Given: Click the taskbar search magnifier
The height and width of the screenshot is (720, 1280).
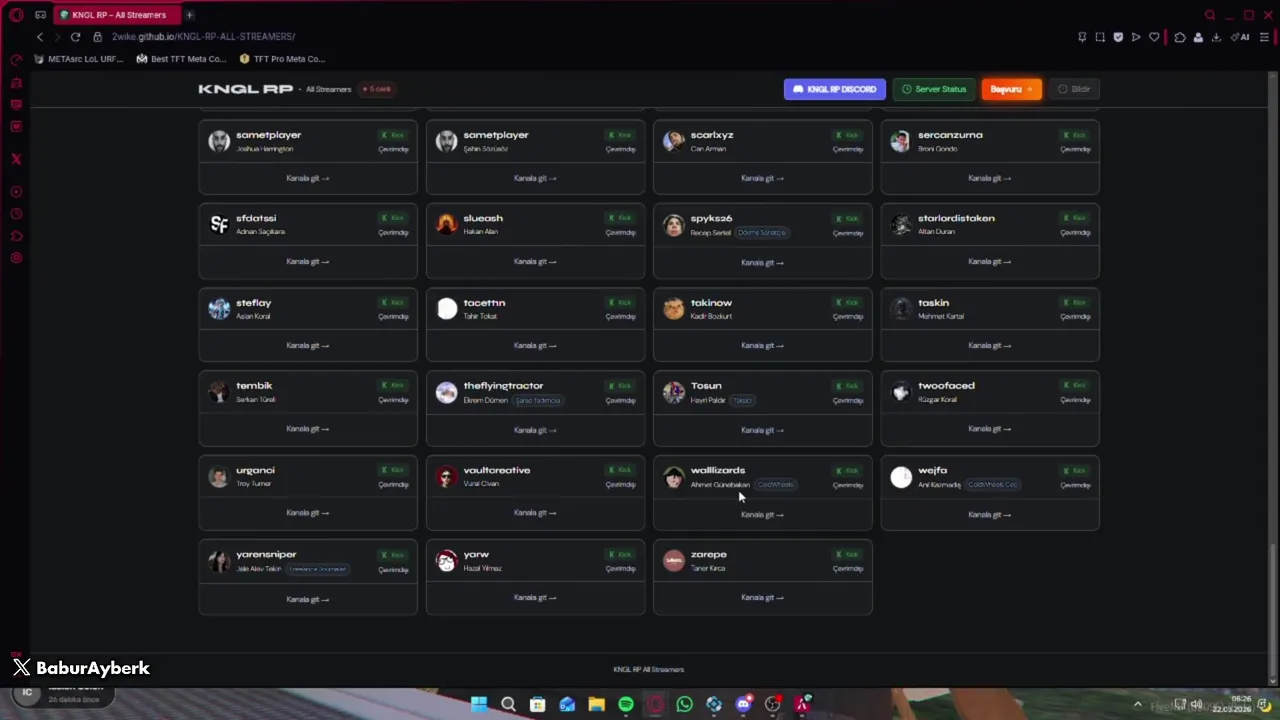Looking at the screenshot, I should coord(508,704).
